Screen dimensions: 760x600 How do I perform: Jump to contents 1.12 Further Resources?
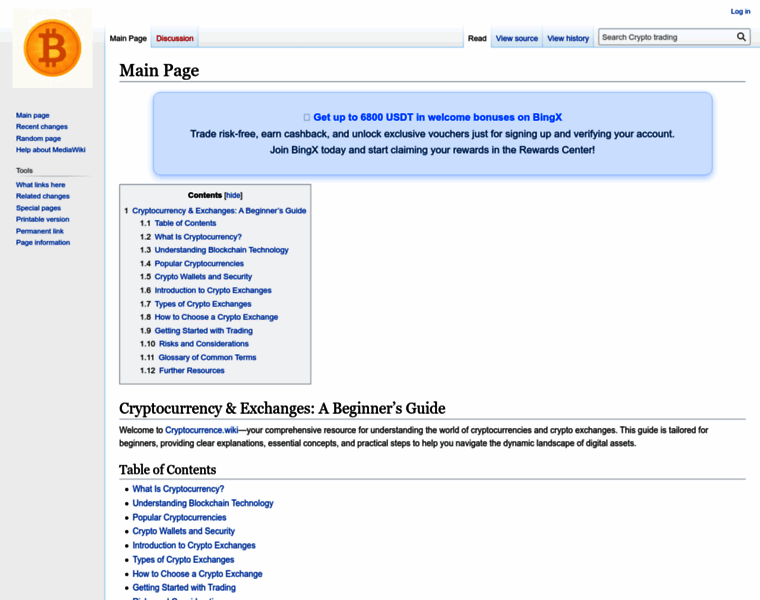point(191,370)
